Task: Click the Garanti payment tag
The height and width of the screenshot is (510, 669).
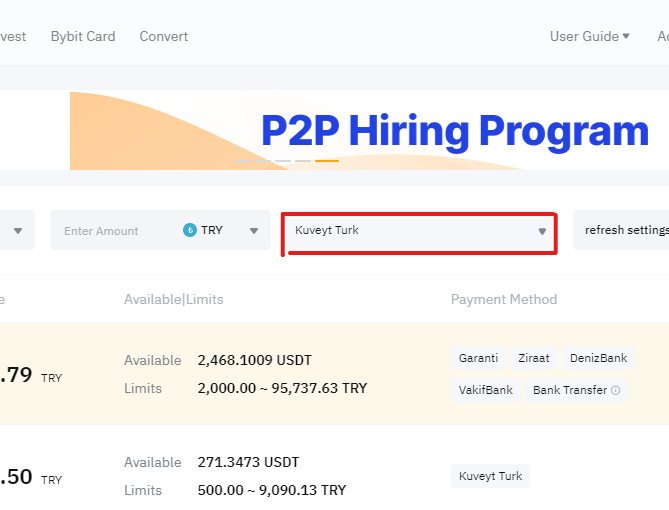Action: click(478, 358)
